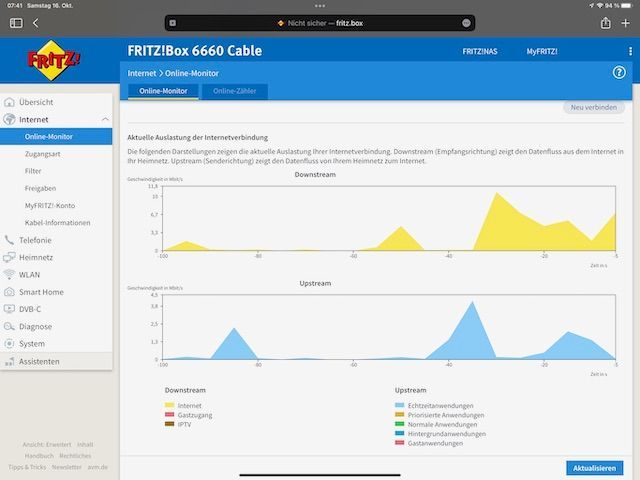
Task: Click the Ansicht: Erweitert footer link
Action: coord(47,444)
